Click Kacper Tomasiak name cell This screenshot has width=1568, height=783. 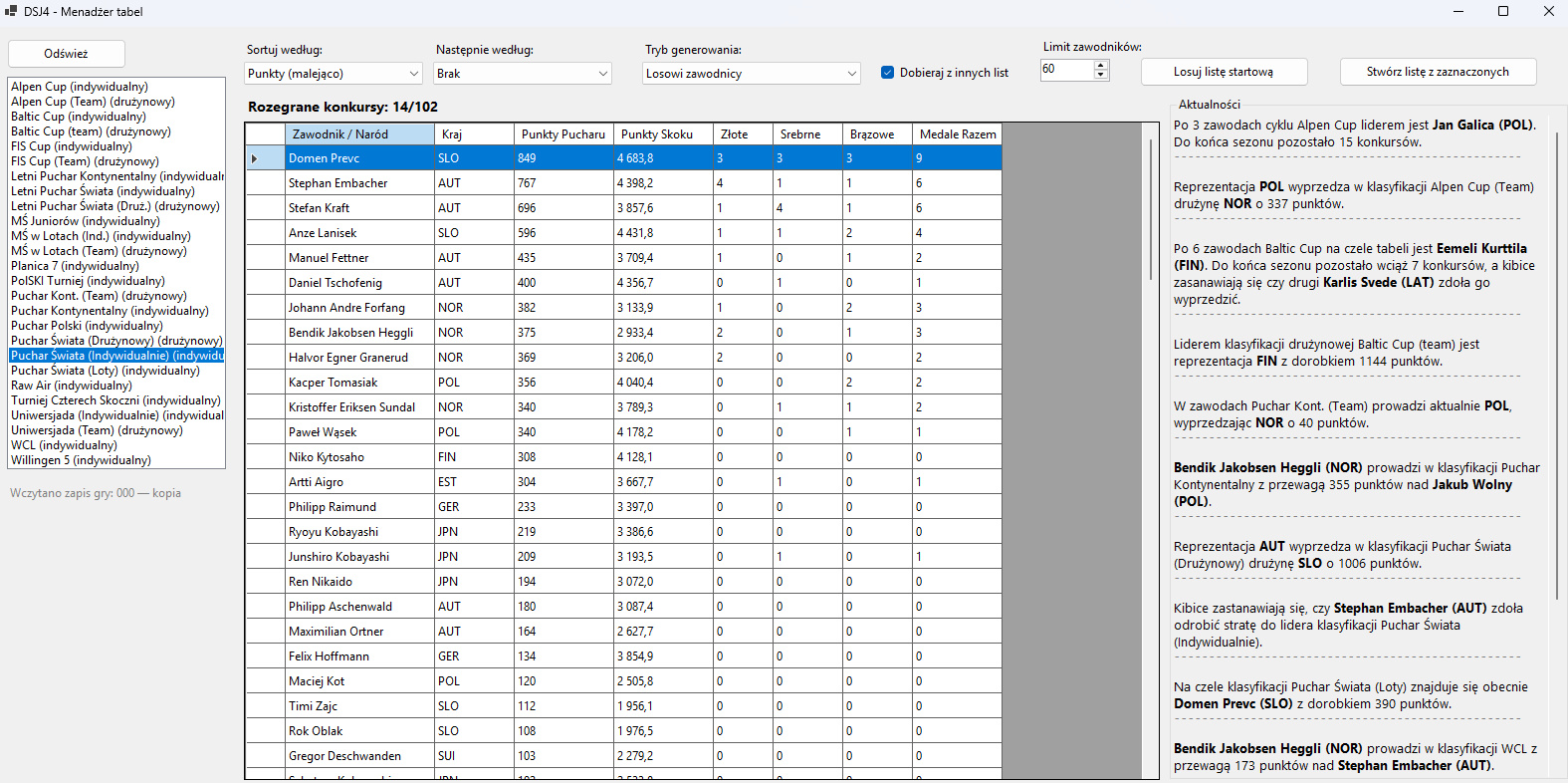click(x=359, y=383)
